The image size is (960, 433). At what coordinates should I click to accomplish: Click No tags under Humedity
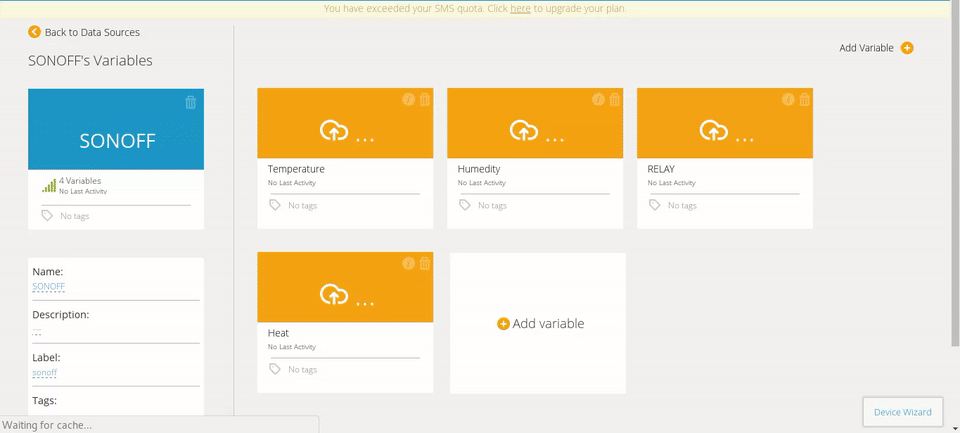[493, 206]
